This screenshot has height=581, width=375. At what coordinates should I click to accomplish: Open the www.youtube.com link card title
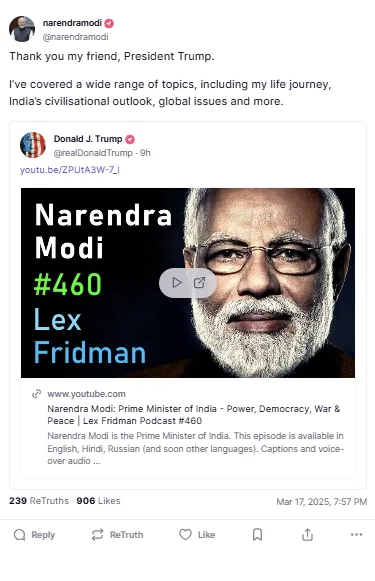[x=193, y=415]
